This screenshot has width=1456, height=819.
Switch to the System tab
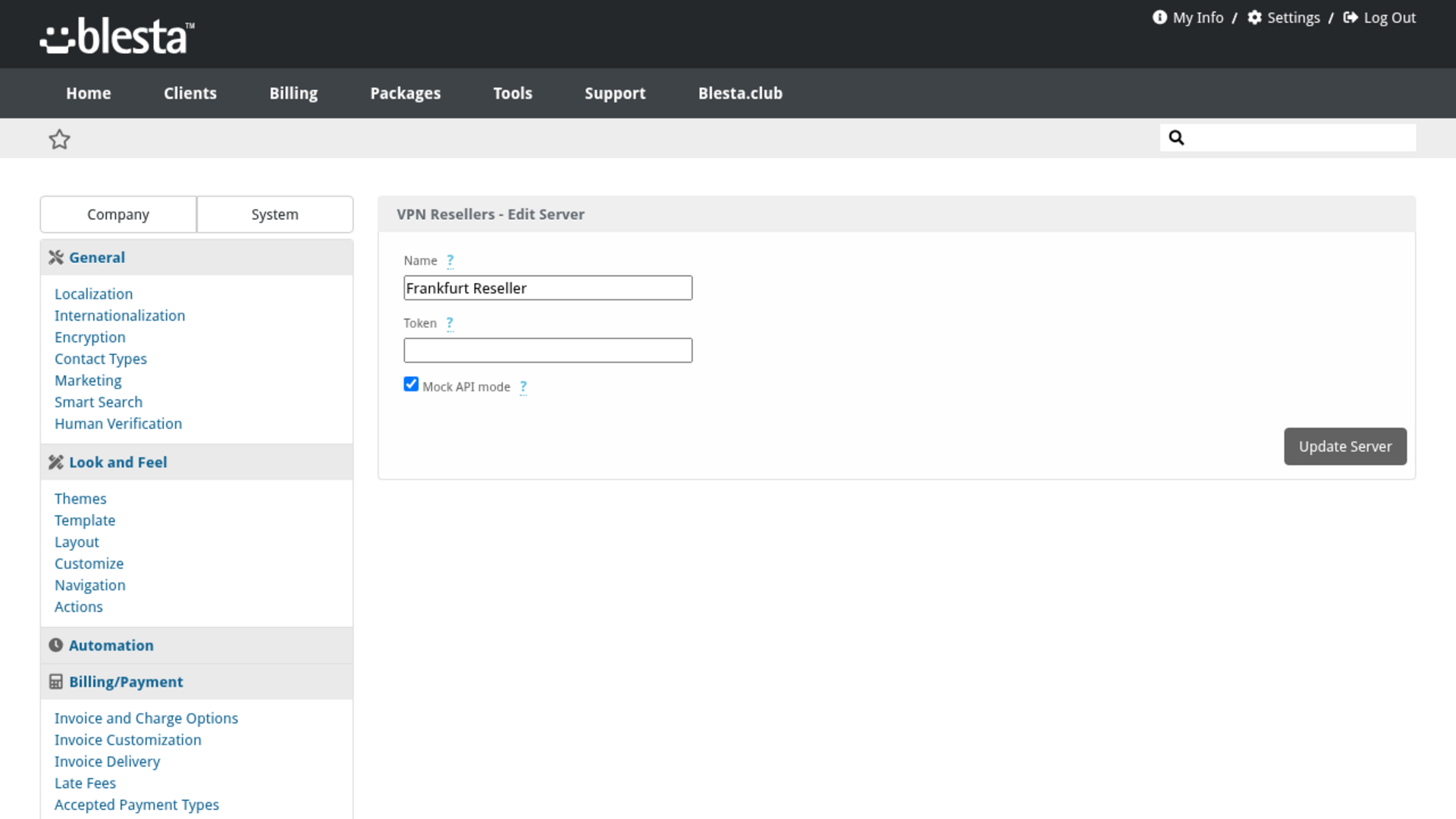[x=275, y=215]
